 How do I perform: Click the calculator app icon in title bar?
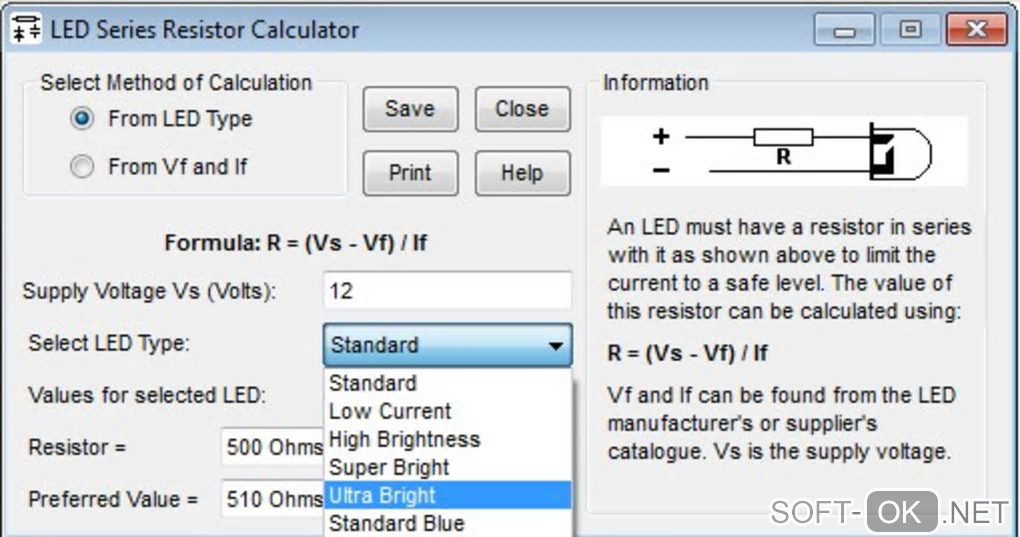click(26, 29)
